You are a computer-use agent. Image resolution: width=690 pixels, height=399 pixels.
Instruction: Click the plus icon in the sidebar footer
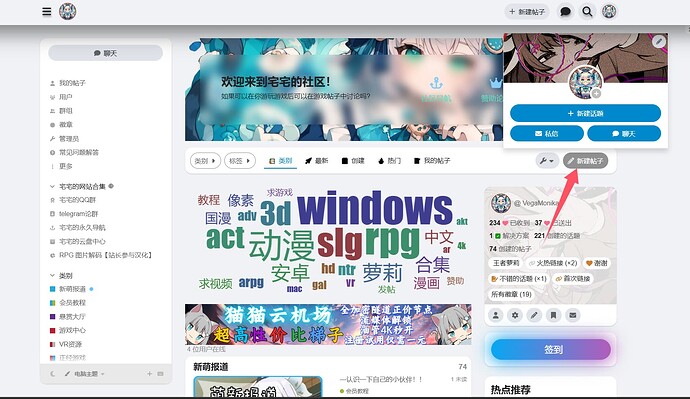(x=150, y=374)
